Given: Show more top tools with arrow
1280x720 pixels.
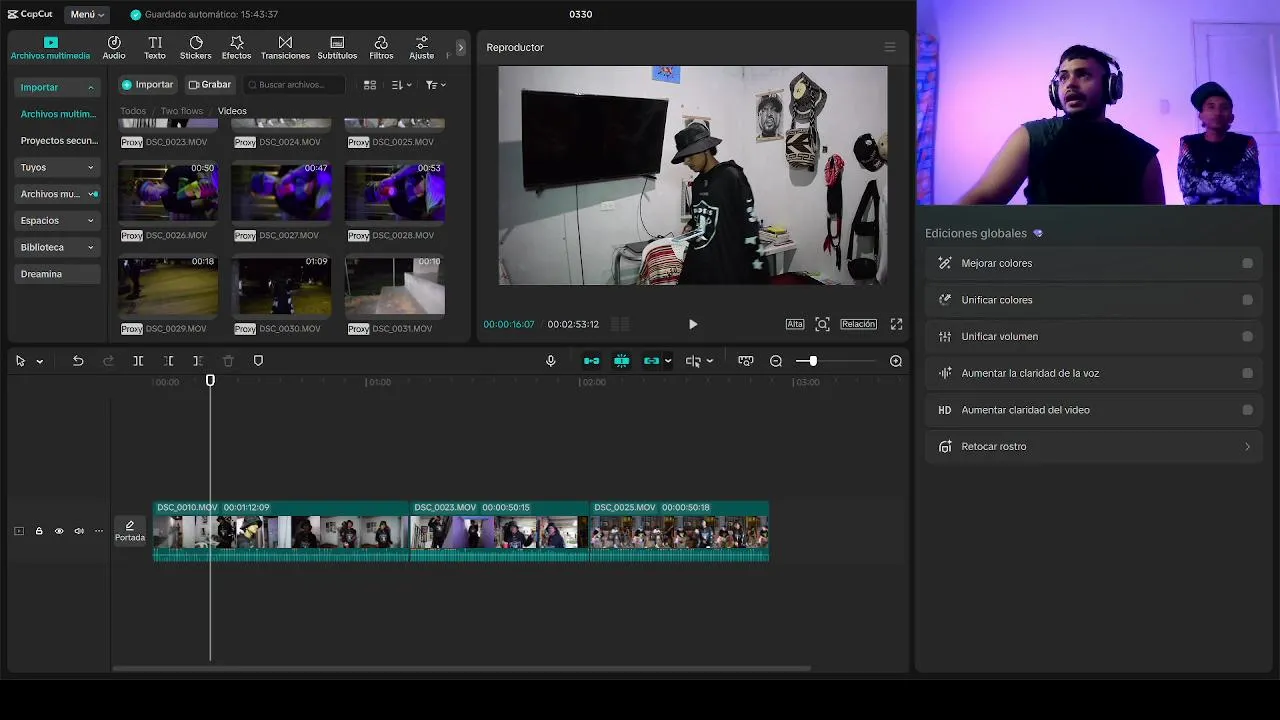Looking at the screenshot, I should [460, 47].
